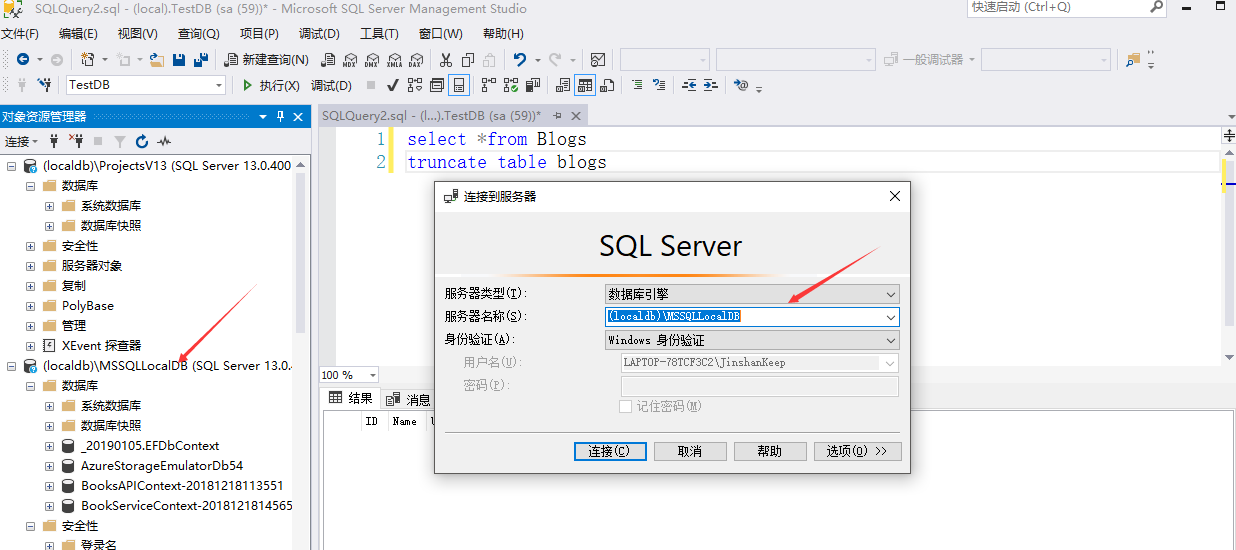Click the results to grid icon
Image resolution: width=1236 pixels, height=550 pixels.
point(584,85)
